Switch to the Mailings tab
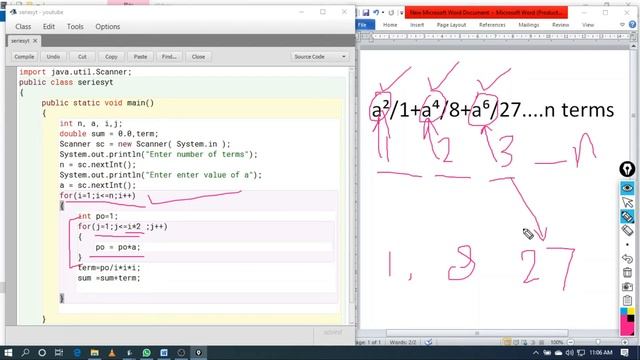This screenshot has width=640, height=360. coord(529,25)
